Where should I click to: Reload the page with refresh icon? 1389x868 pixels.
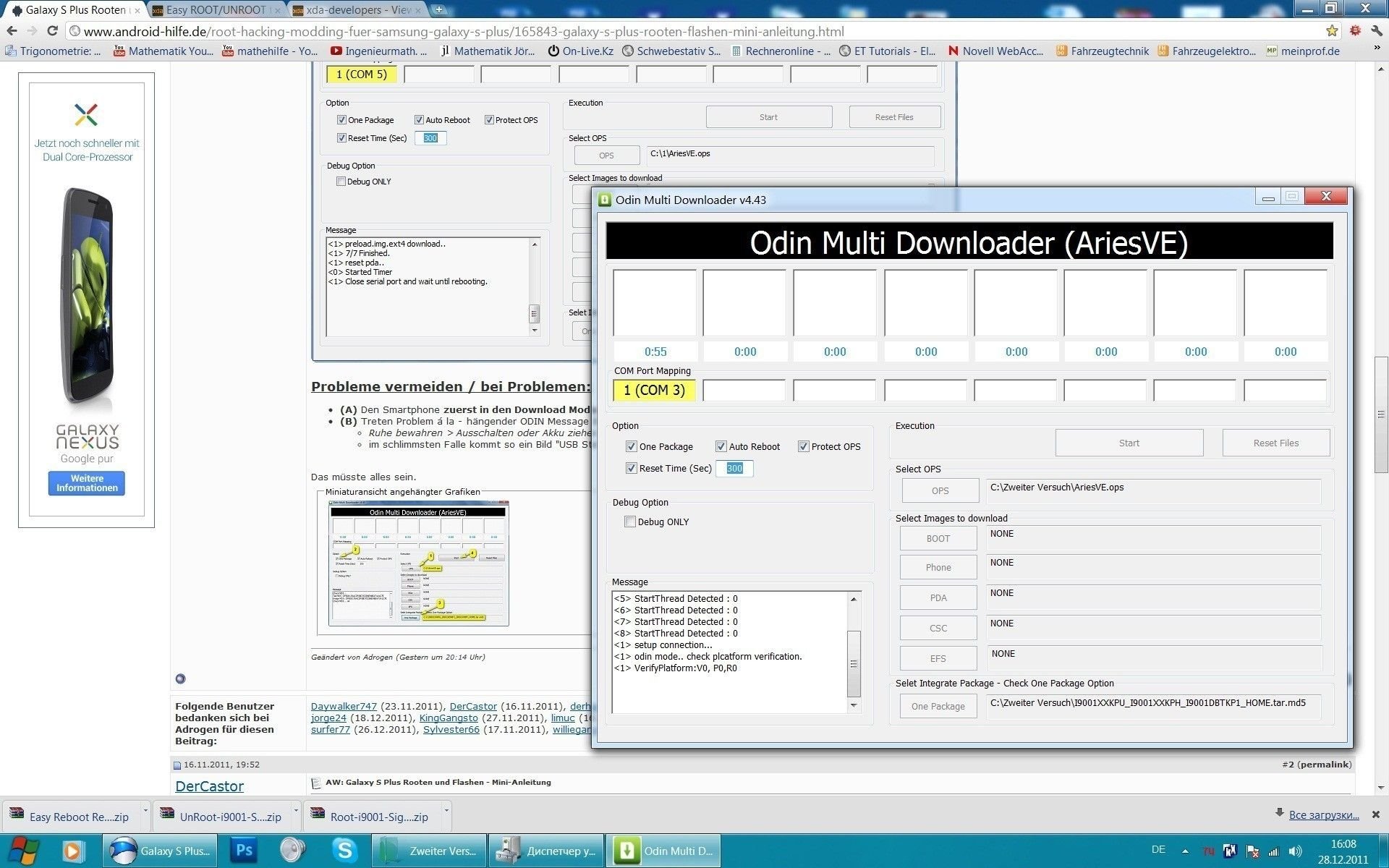coord(52,31)
